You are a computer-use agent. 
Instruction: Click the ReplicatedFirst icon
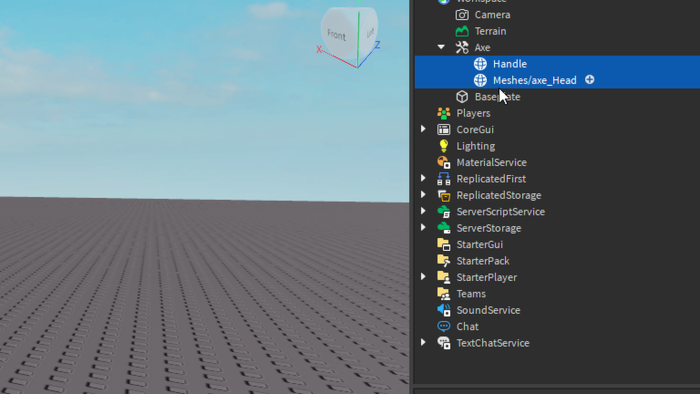[443, 178]
